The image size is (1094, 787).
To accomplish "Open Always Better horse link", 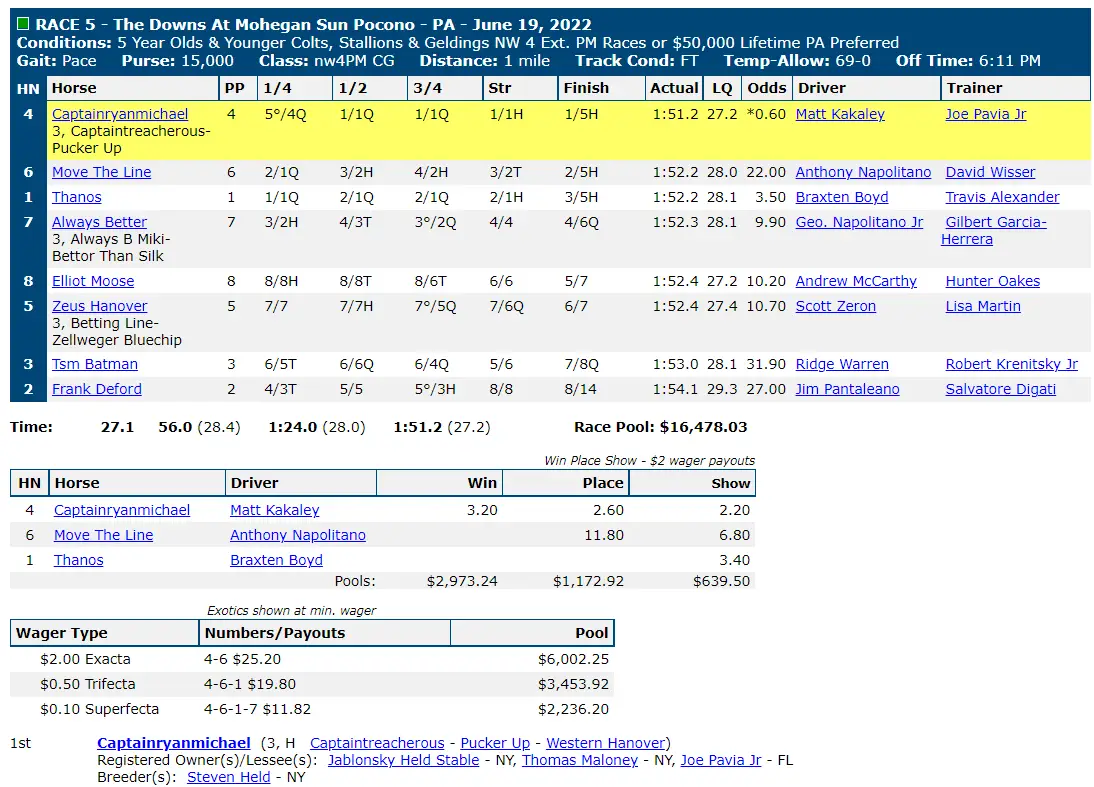I will pos(99,222).
